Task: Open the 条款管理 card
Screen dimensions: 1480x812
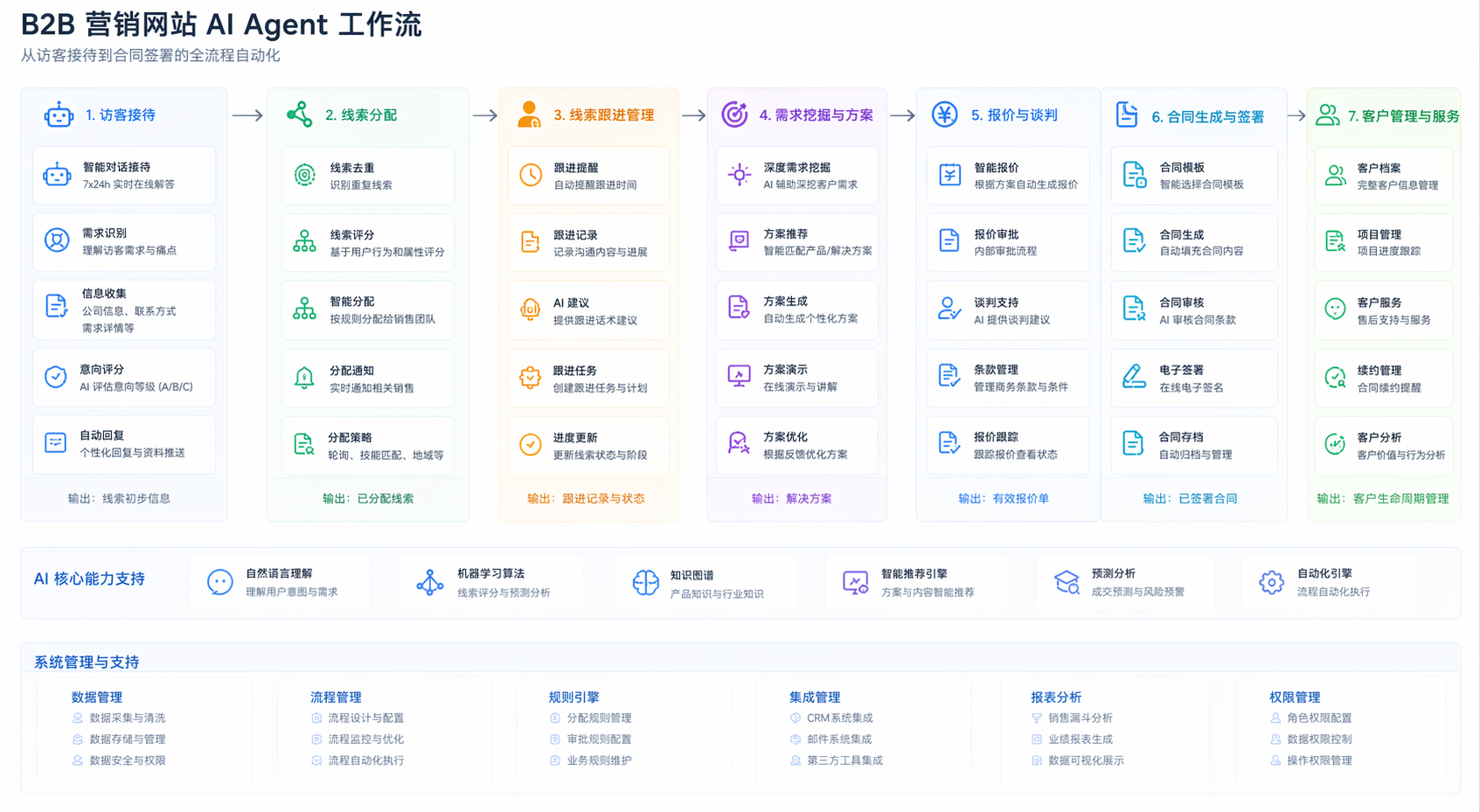Action: 1008,378
